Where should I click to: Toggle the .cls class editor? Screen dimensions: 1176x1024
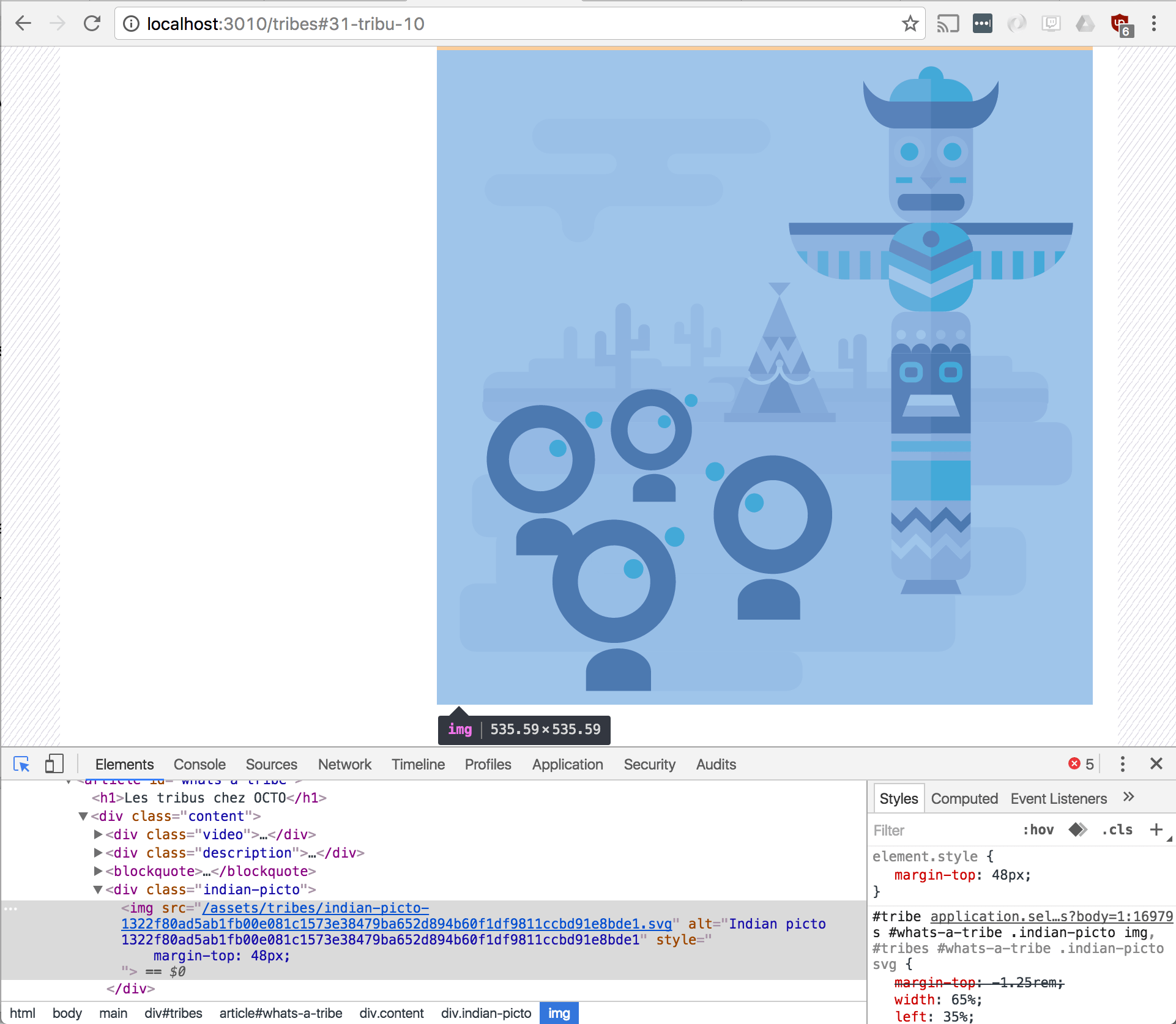tap(1117, 830)
